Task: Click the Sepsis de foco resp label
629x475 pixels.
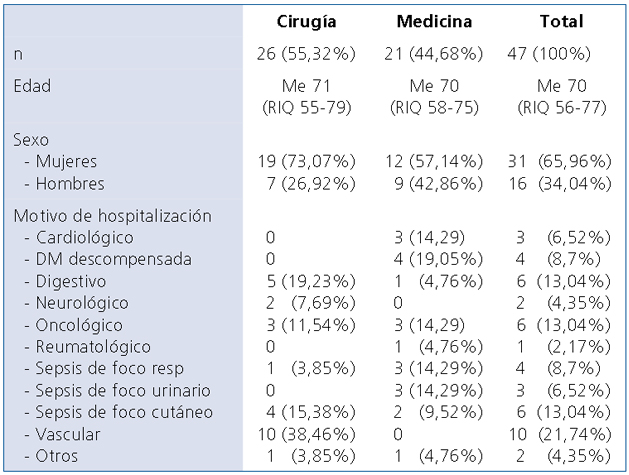Action: point(99,370)
